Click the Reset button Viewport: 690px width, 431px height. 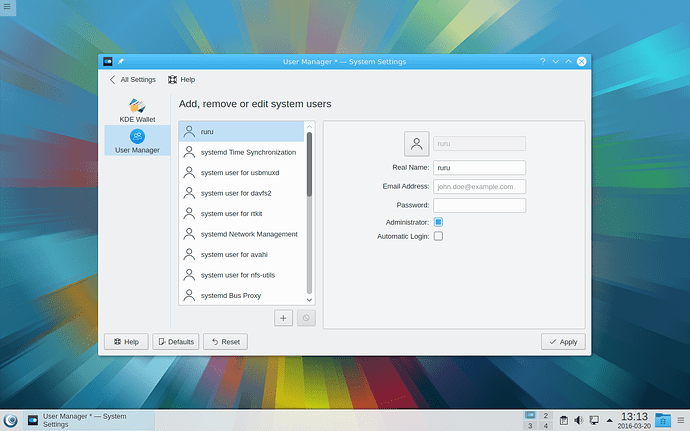[x=225, y=342]
